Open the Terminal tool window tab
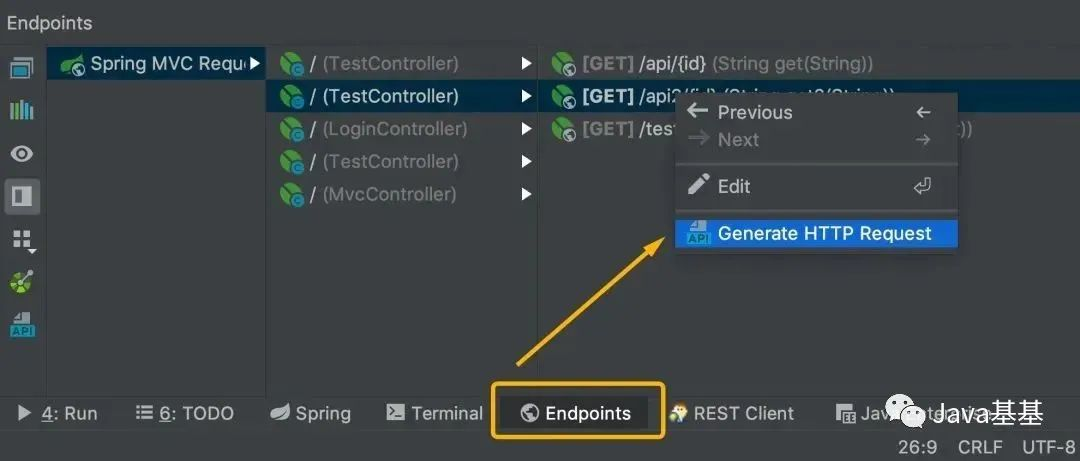Viewport: 1080px width, 461px height. point(434,413)
